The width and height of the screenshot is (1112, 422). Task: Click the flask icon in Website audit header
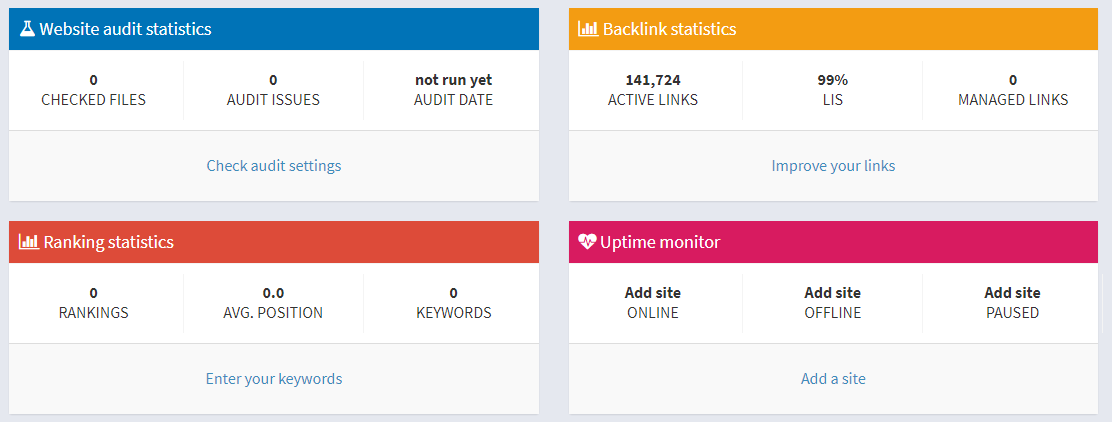(27, 29)
